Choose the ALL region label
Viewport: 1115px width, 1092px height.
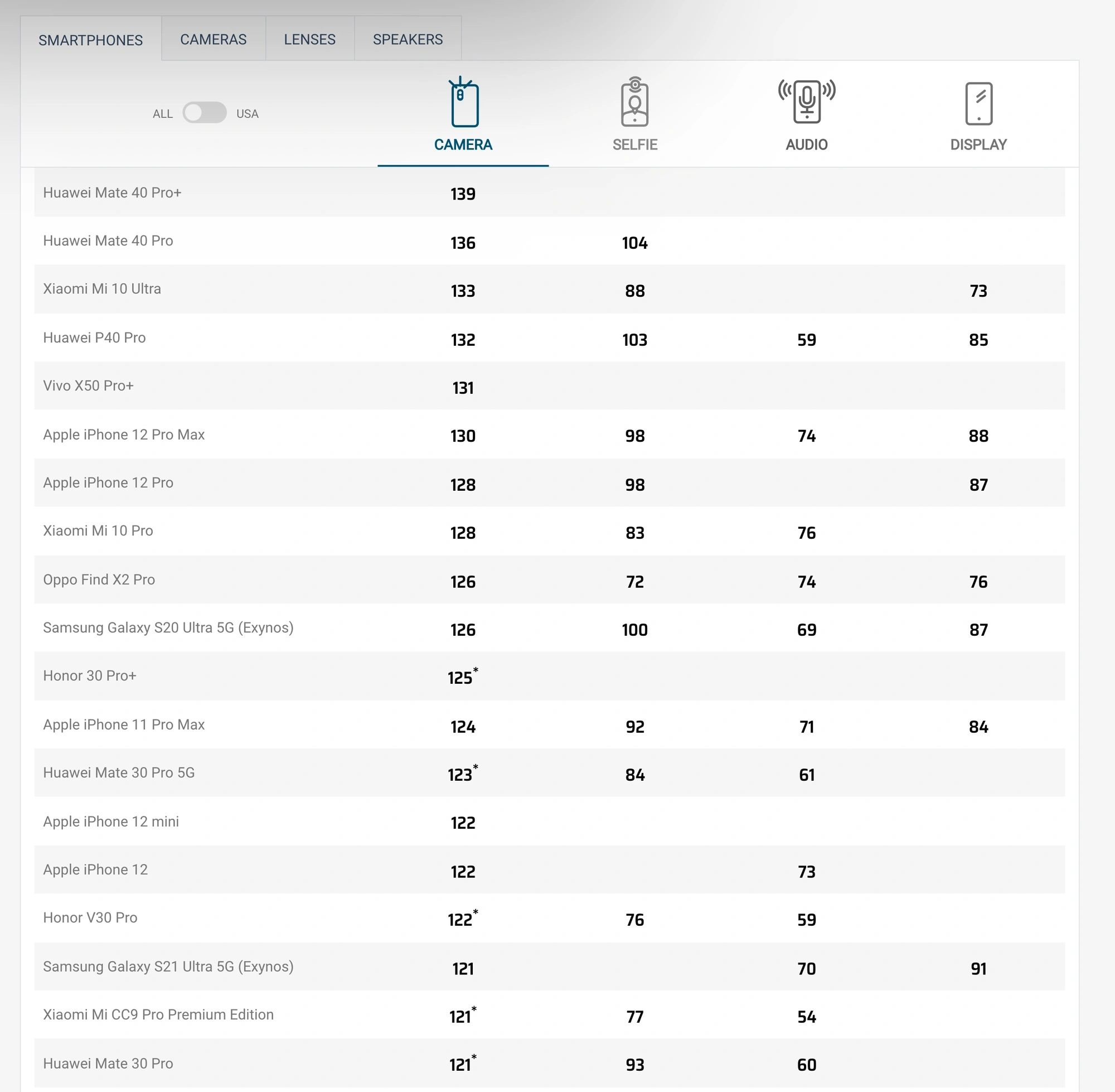point(163,114)
